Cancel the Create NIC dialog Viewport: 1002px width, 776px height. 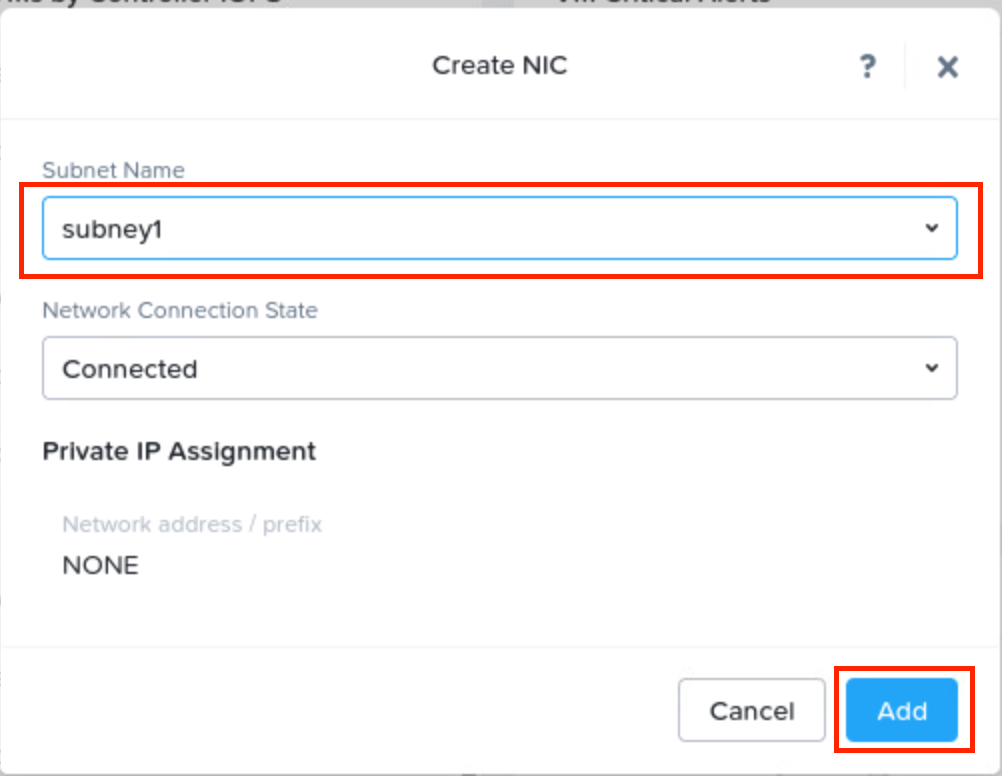coord(751,710)
